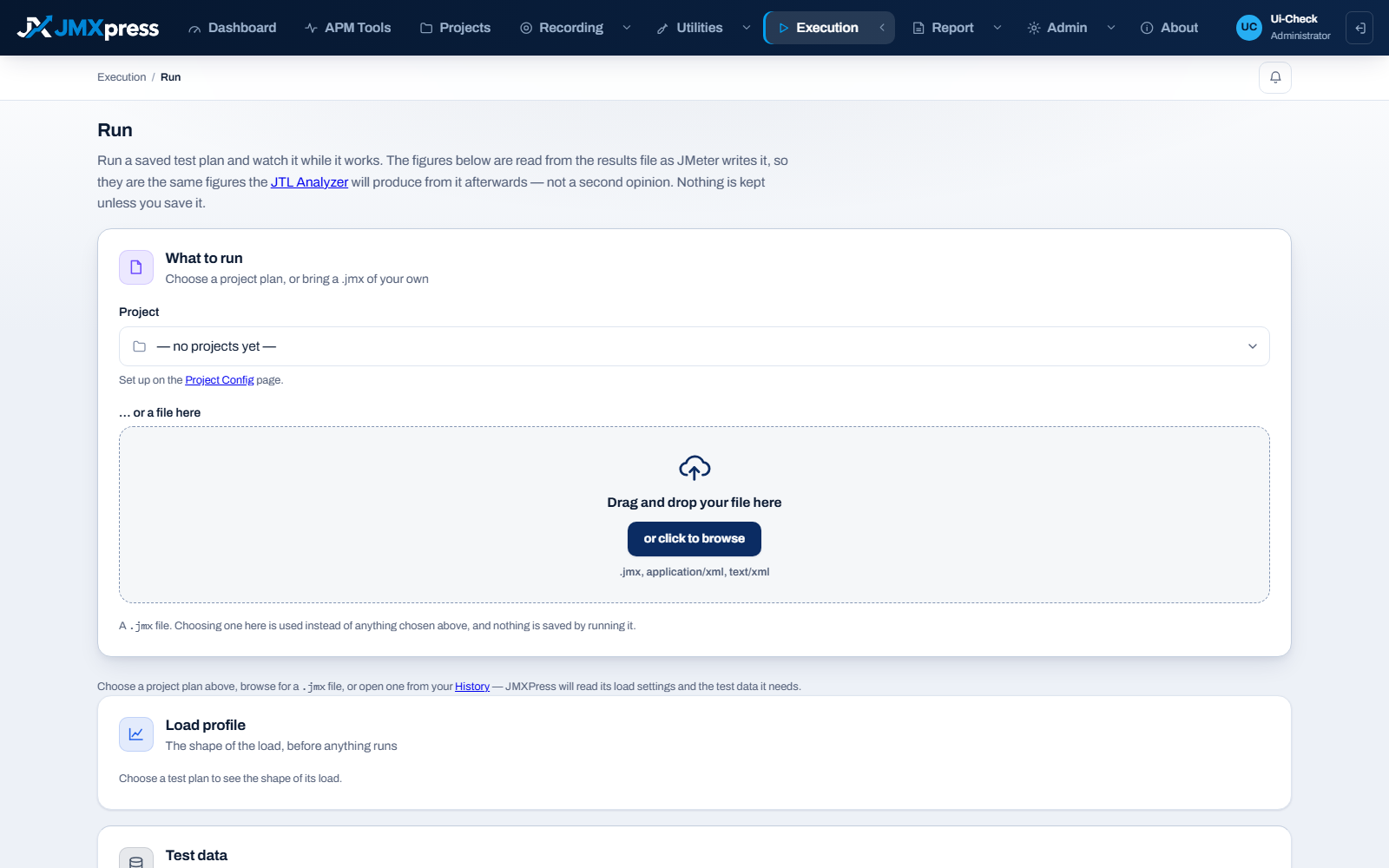This screenshot has width=1389, height=868.
Task: Expand the Admin dropdown chevron
Action: [1111, 28]
